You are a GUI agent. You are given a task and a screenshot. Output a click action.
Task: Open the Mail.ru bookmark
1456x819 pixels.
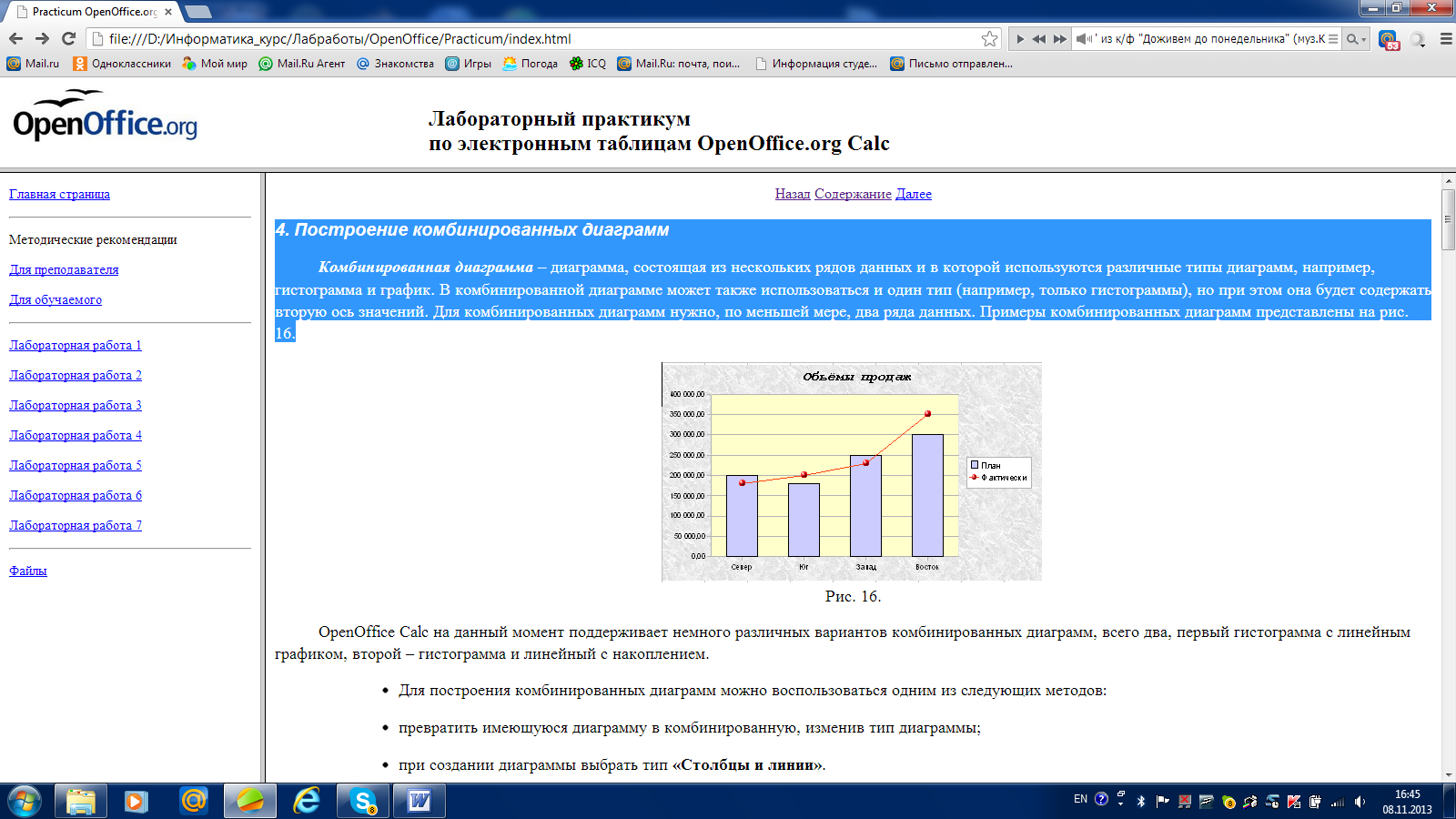coord(33,64)
